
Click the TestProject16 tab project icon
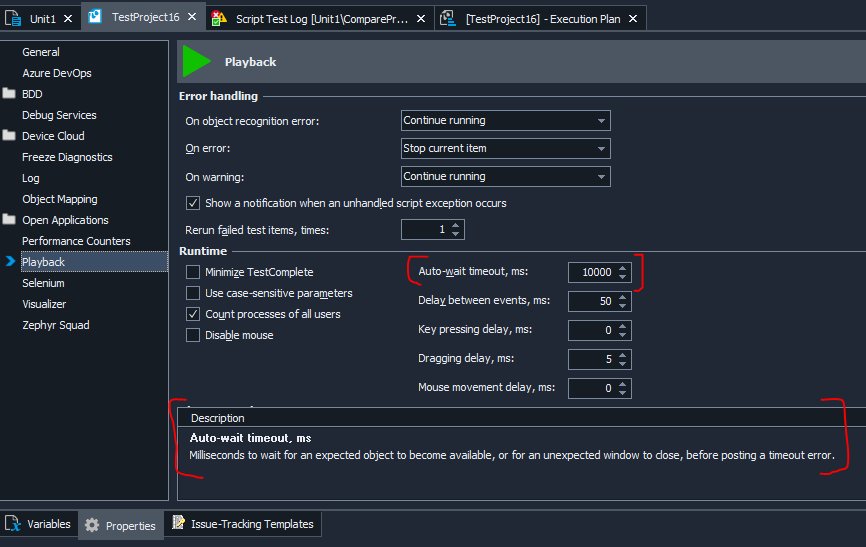(x=95, y=17)
